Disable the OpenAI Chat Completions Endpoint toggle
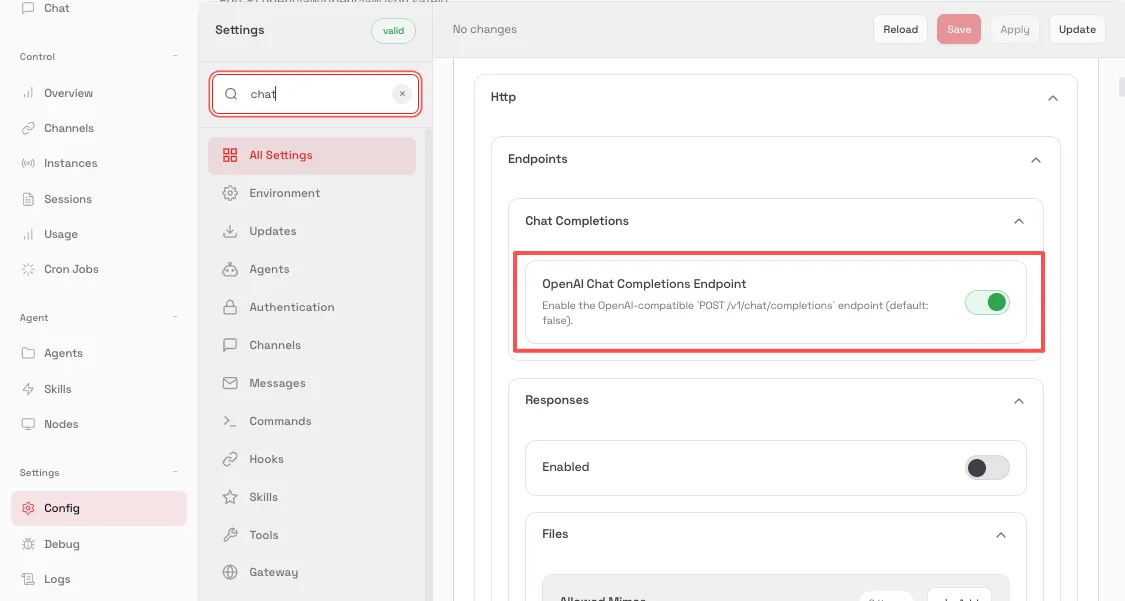The width and height of the screenshot is (1125, 601). tap(987, 302)
